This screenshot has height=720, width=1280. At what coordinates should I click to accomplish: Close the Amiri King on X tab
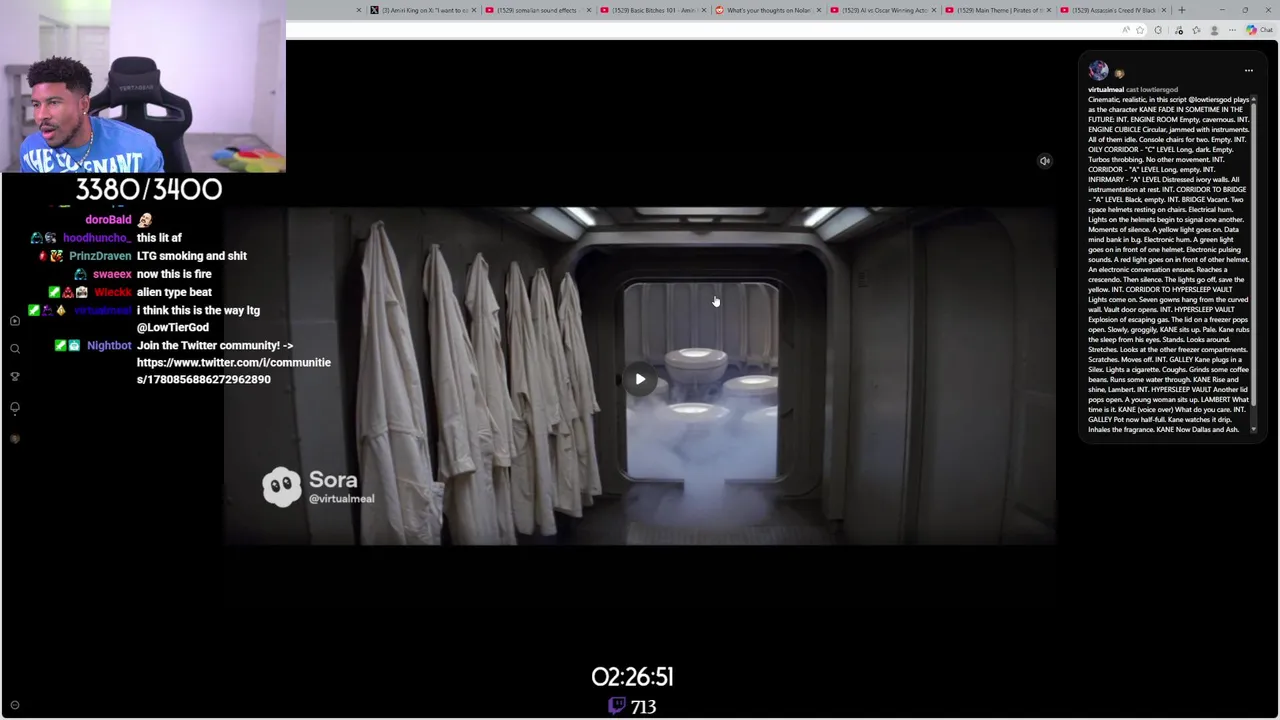[474, 10]
